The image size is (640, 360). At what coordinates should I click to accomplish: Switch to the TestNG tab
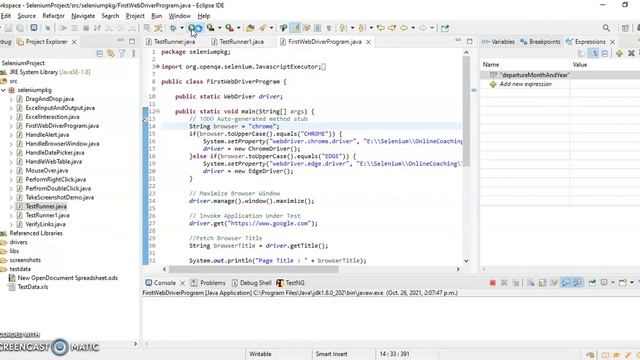(290, 283)
